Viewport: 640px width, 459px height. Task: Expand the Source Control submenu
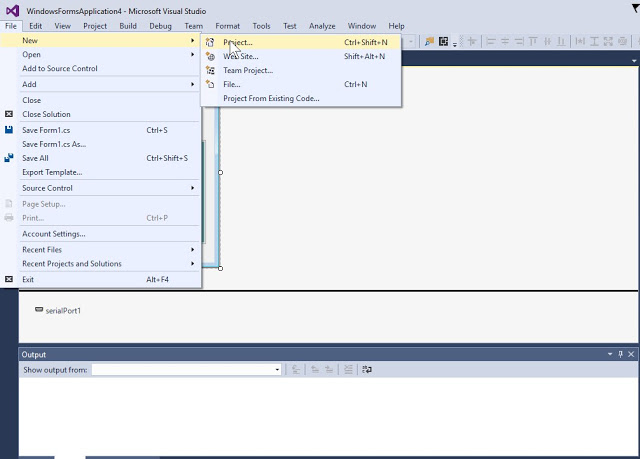coord(100,188)
